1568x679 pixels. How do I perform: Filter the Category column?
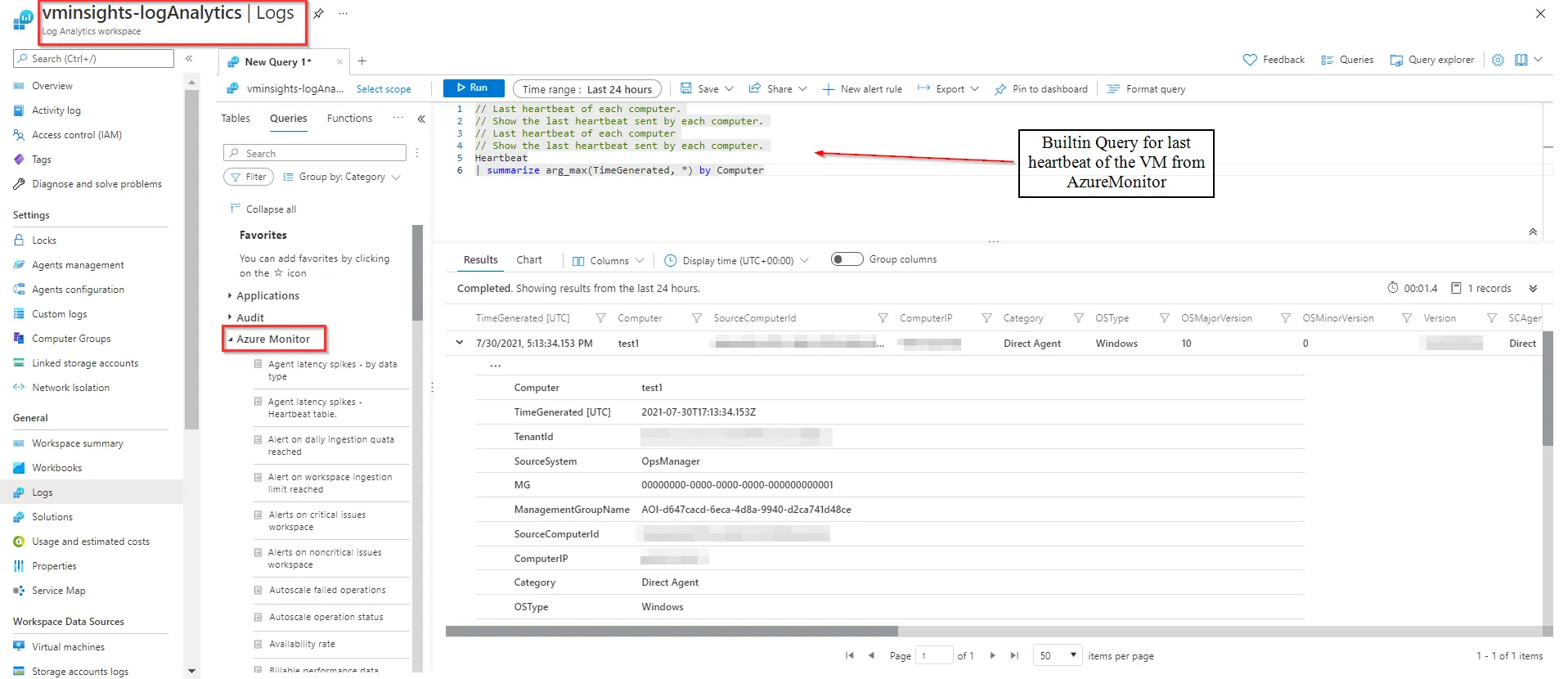tap(1079, 318)
